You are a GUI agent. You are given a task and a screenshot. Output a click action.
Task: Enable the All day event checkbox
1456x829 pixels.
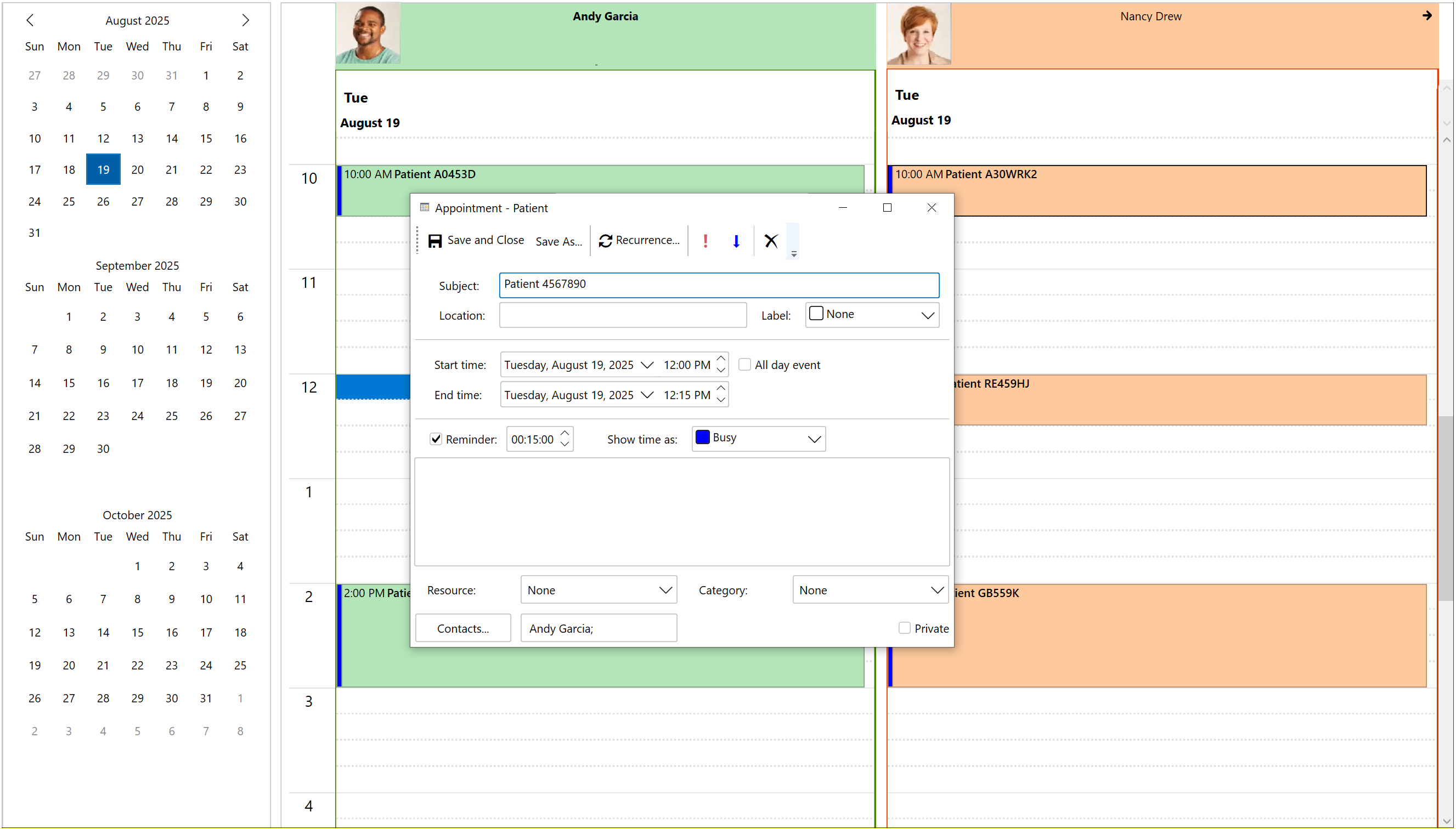(744, 365)
